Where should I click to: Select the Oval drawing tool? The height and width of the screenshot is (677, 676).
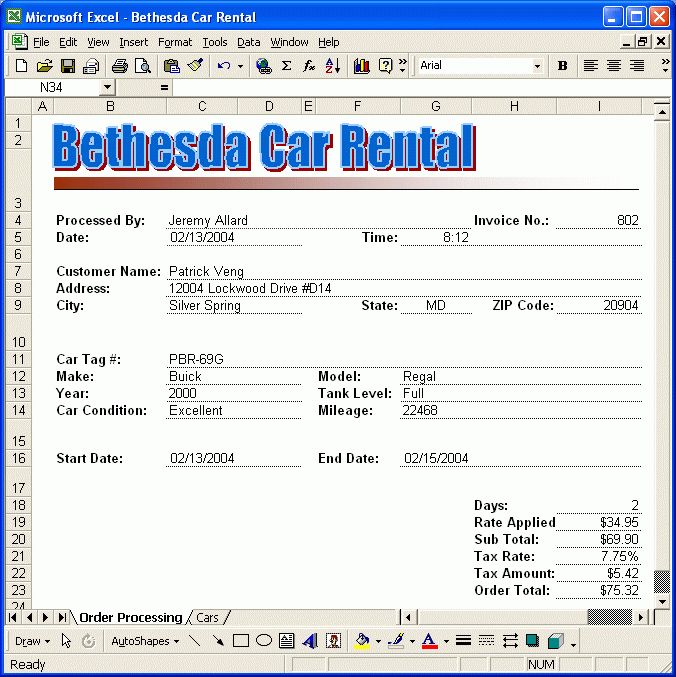(264, 641)
